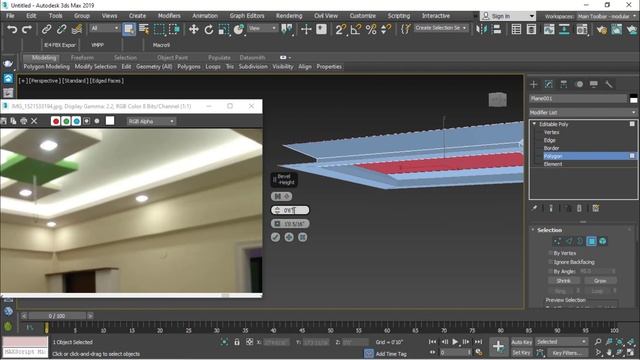The height and width of the screenshot is (360, 640).
Task: Open the Render Setup icon
Action: pyautogui.click(x=602, y=29)
